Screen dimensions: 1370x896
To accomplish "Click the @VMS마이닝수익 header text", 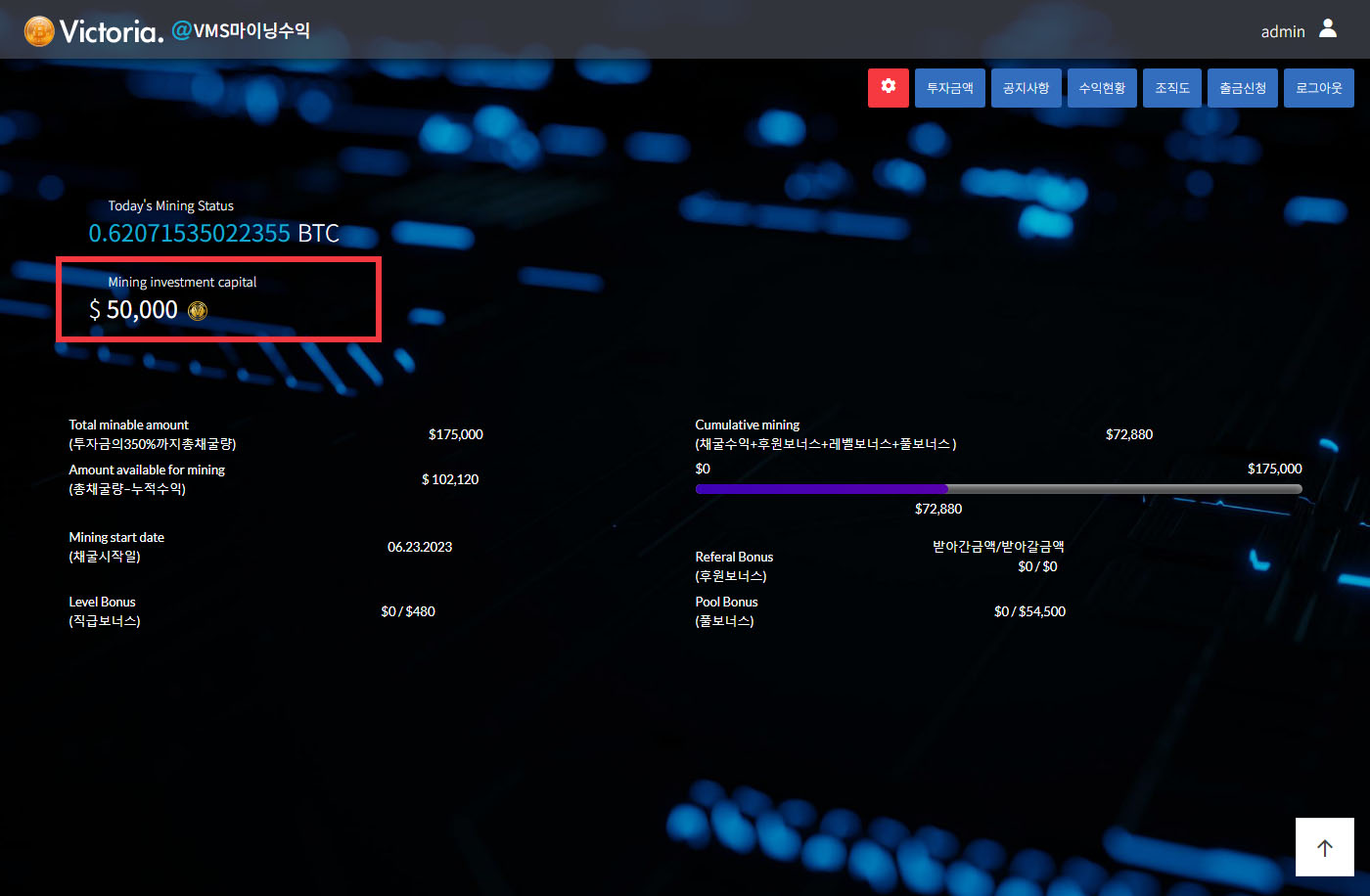I will tap(241, 30).
